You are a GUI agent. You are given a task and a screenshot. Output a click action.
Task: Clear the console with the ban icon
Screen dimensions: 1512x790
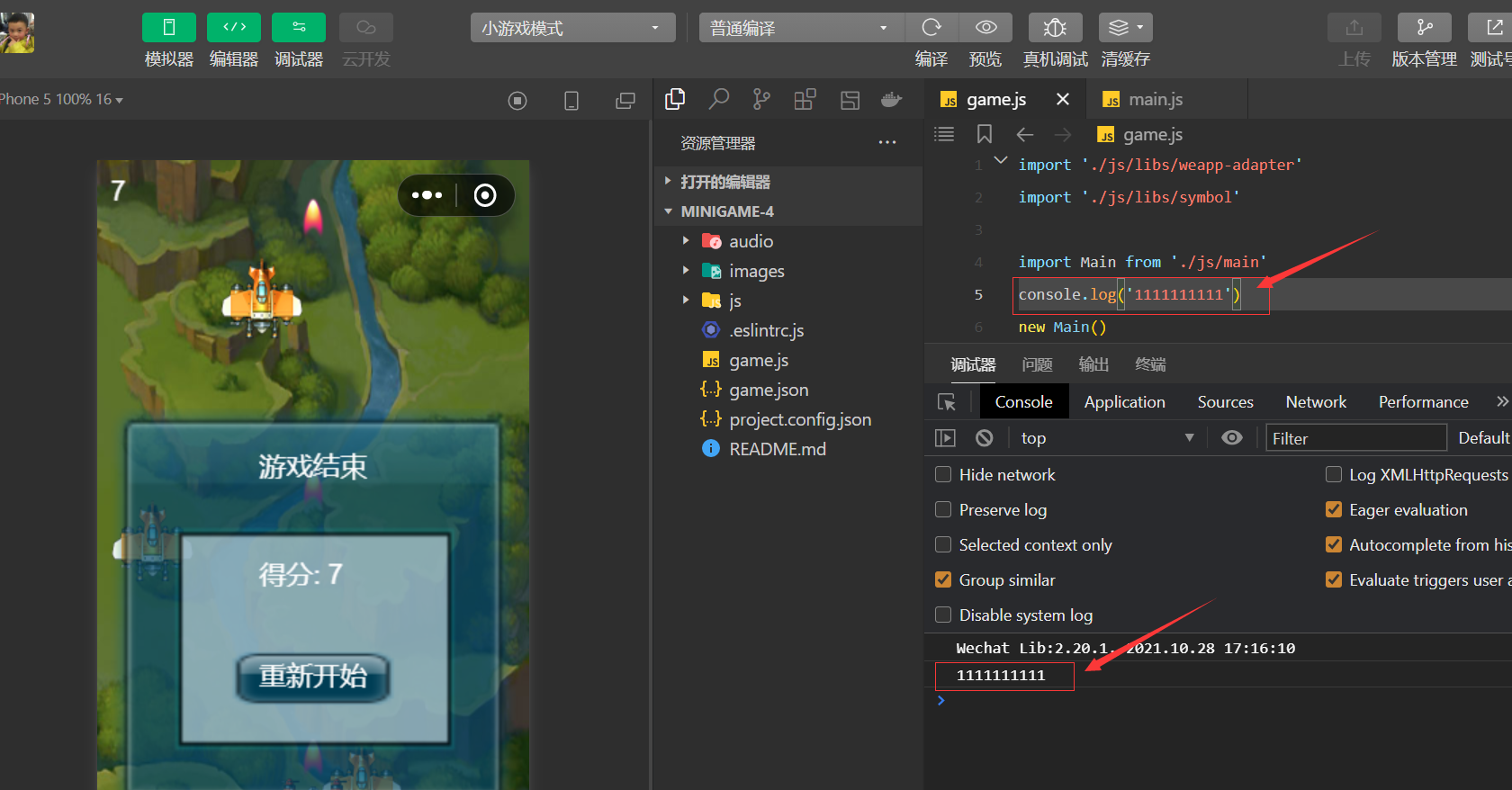(x=985, y=438)
